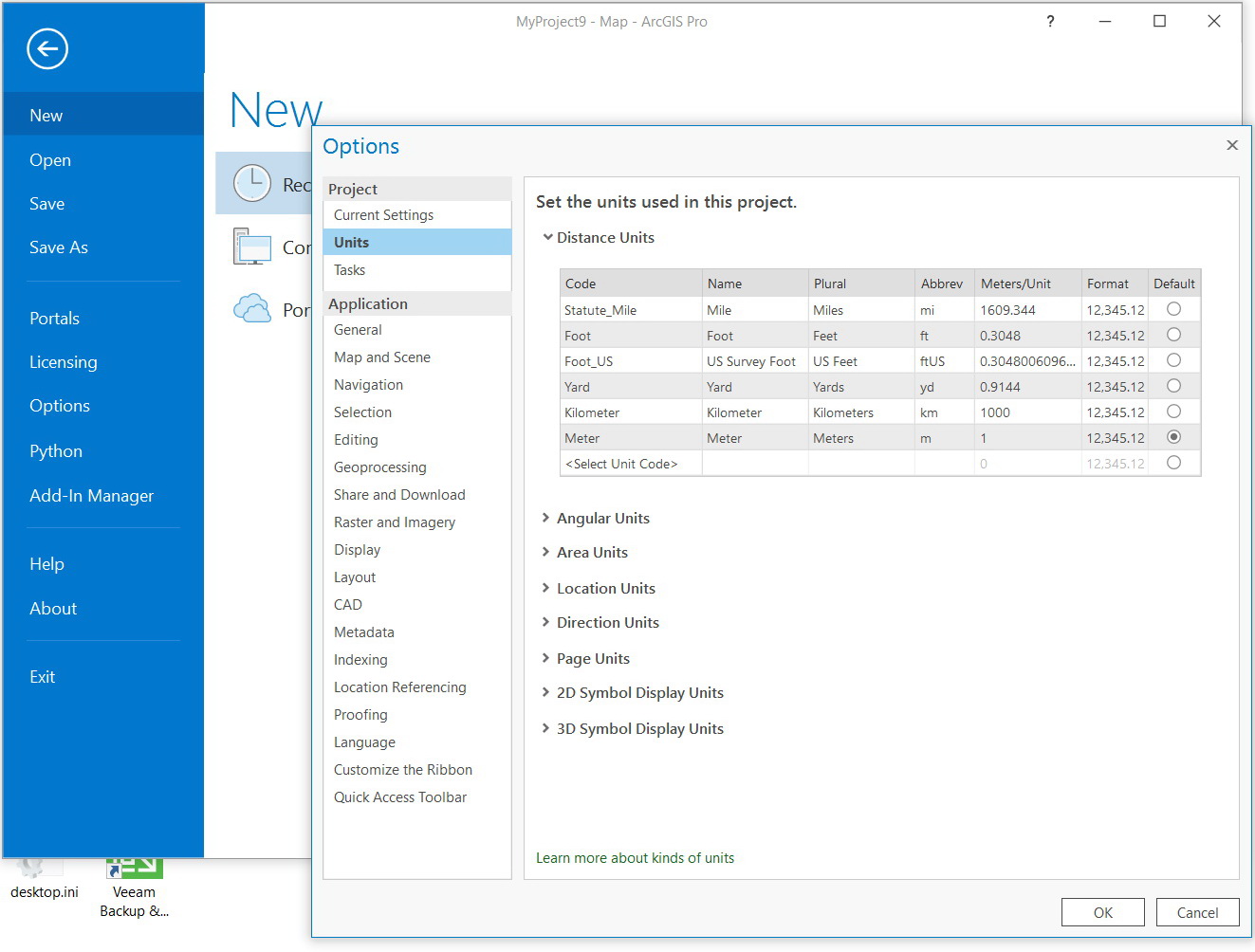
Task: Open Learn more about kinds of units
Action: click(635, 858)
